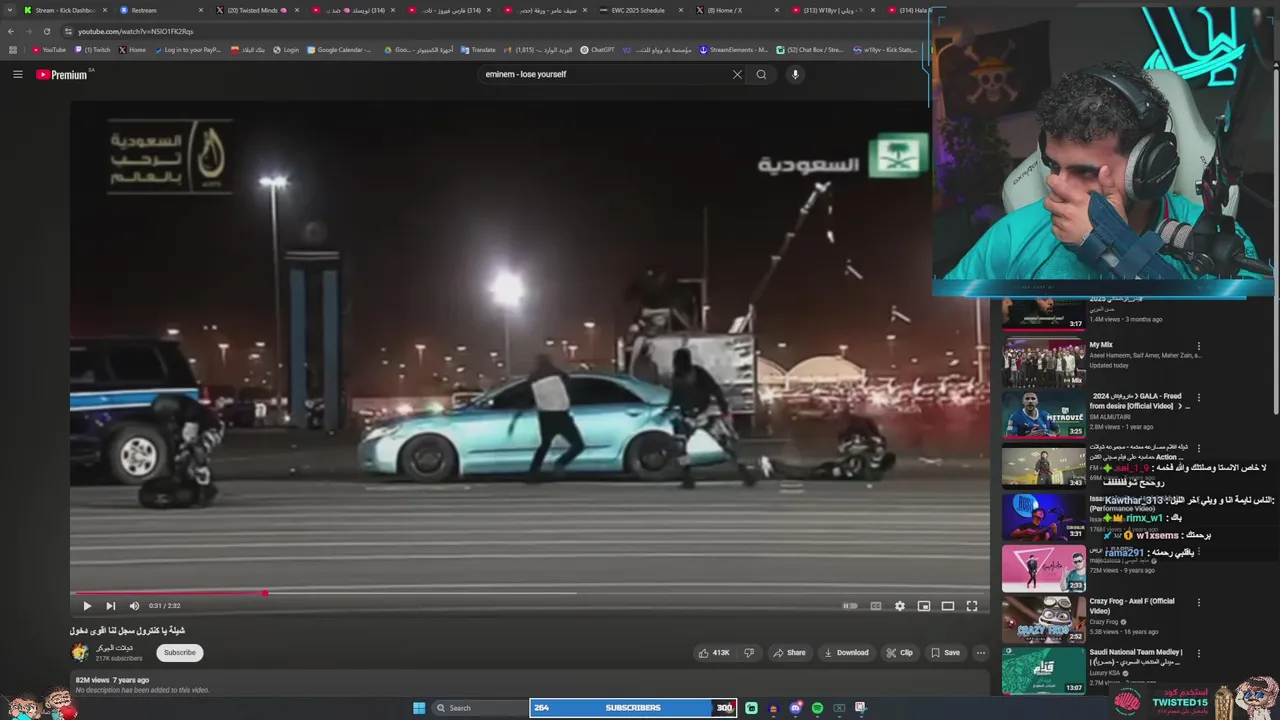The height and width of the screenshot is (720, 1280).
Task: Open the Crazy Frog Axel F thumbnail
Action: point(1043,619)
